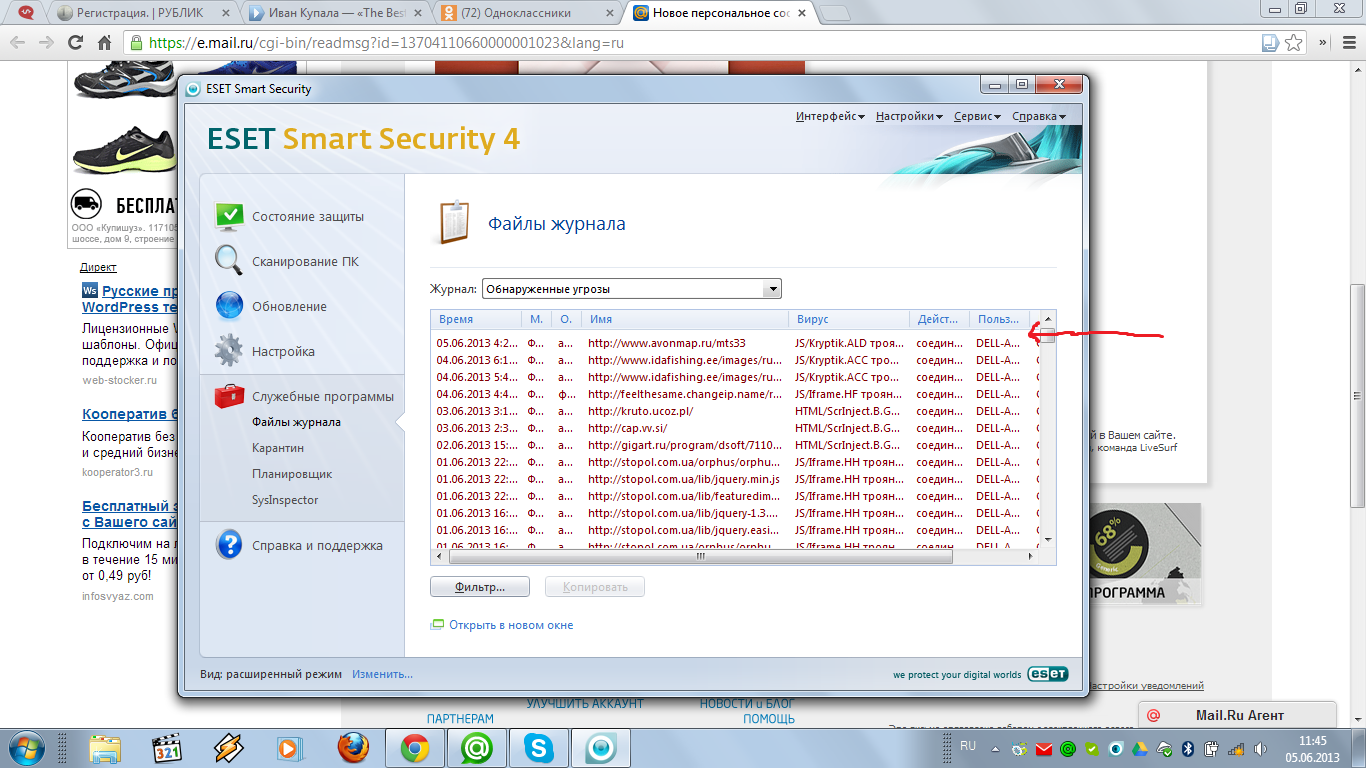Click the Фильтр... button
The height and width of the screenshot is (768, 1366).
click(x=480, y=587)
